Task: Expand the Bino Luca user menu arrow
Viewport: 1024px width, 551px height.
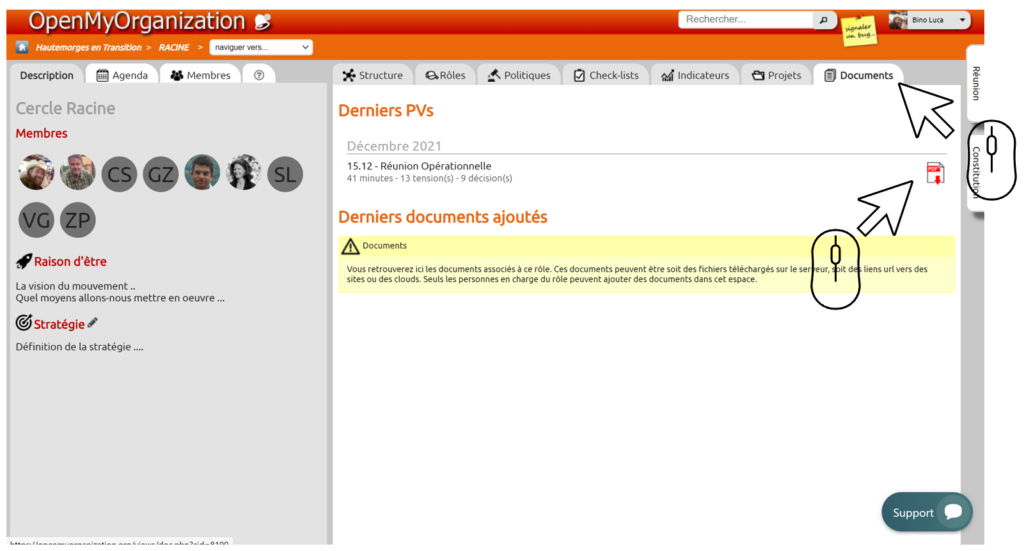Action: (x=962, y=20)
